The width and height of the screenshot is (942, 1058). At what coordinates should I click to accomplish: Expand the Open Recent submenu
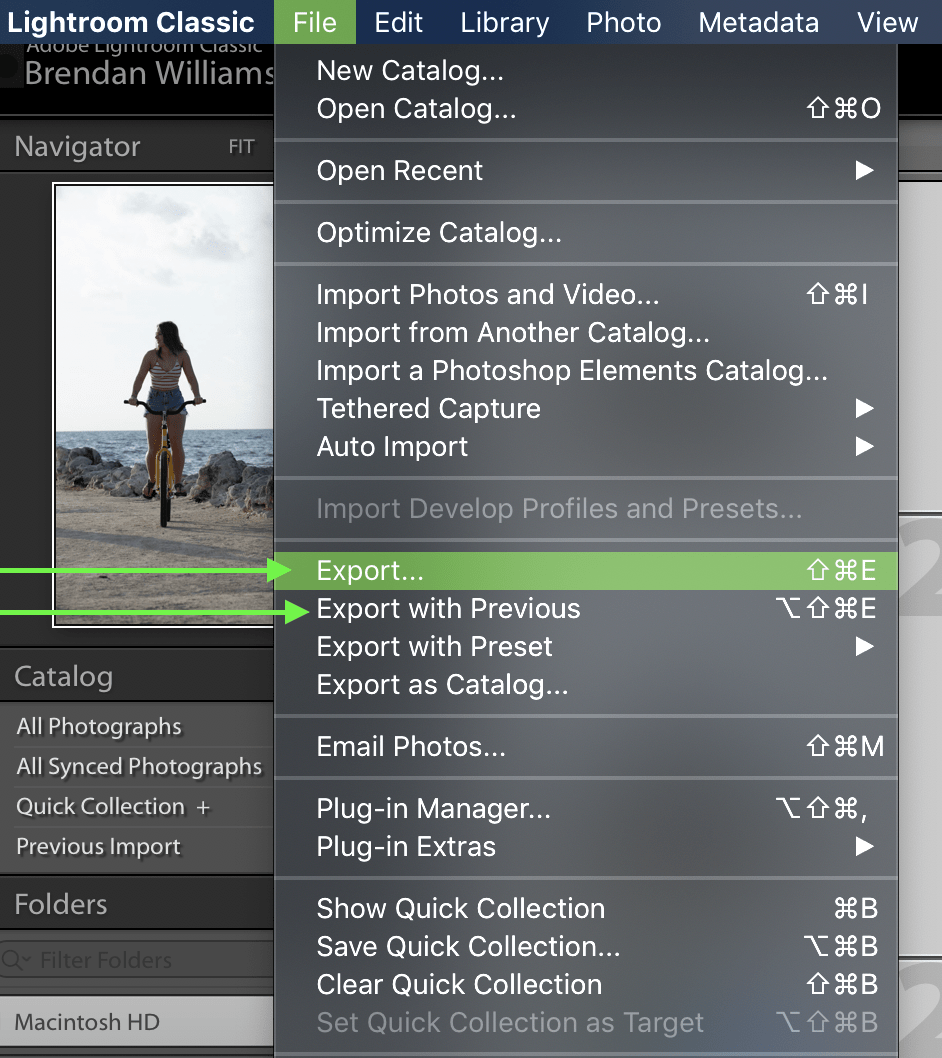point(586,171)
